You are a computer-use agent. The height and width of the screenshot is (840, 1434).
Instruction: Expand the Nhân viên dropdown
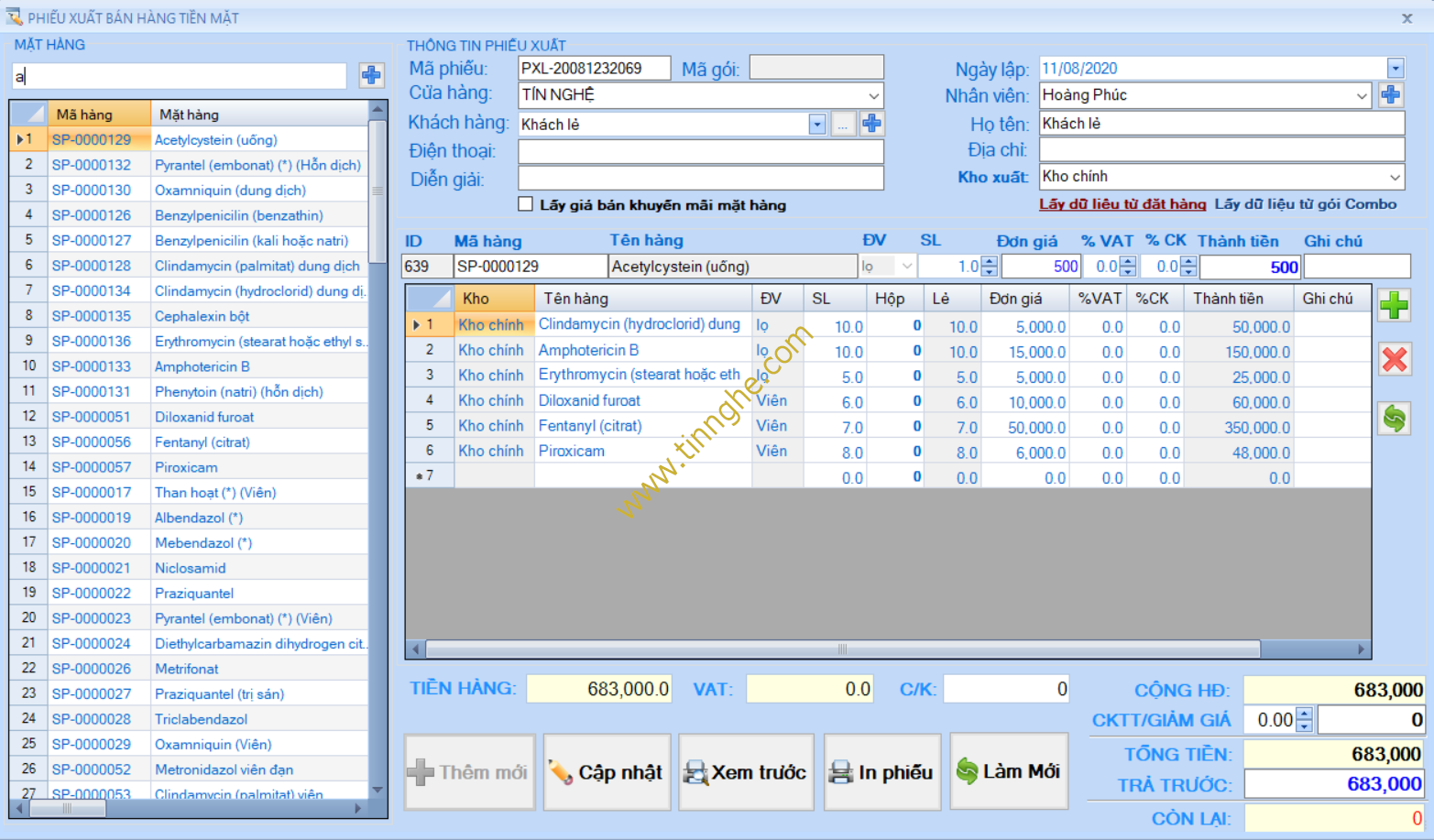[x=1362, y=95]
